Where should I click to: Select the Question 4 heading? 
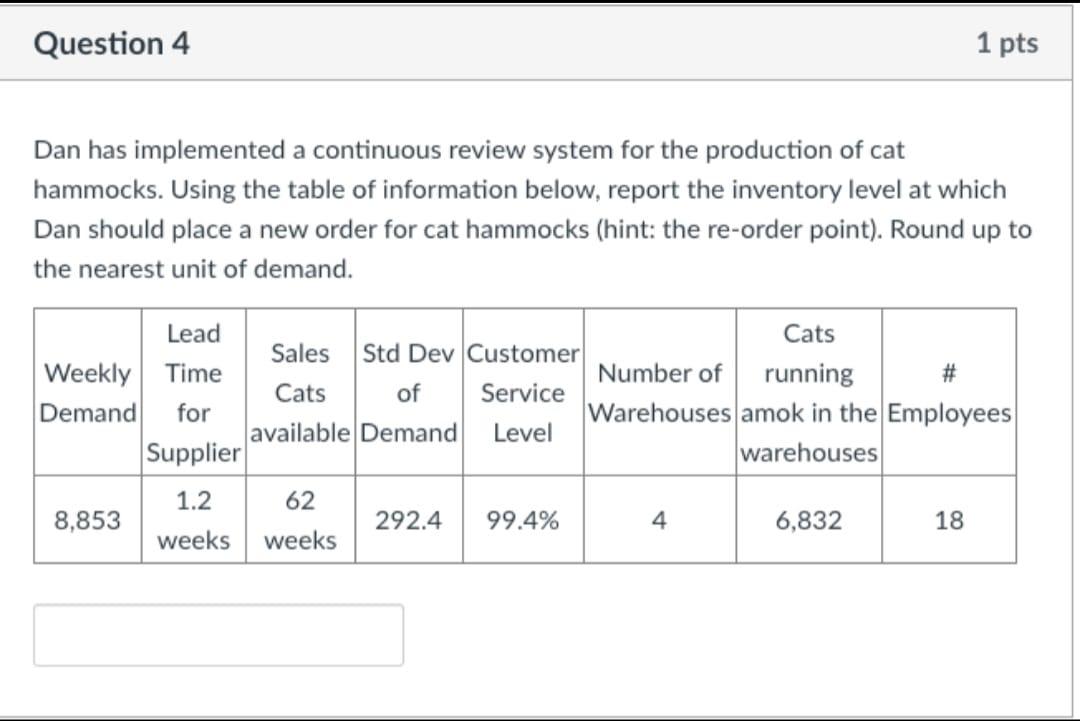coord(110,43)
